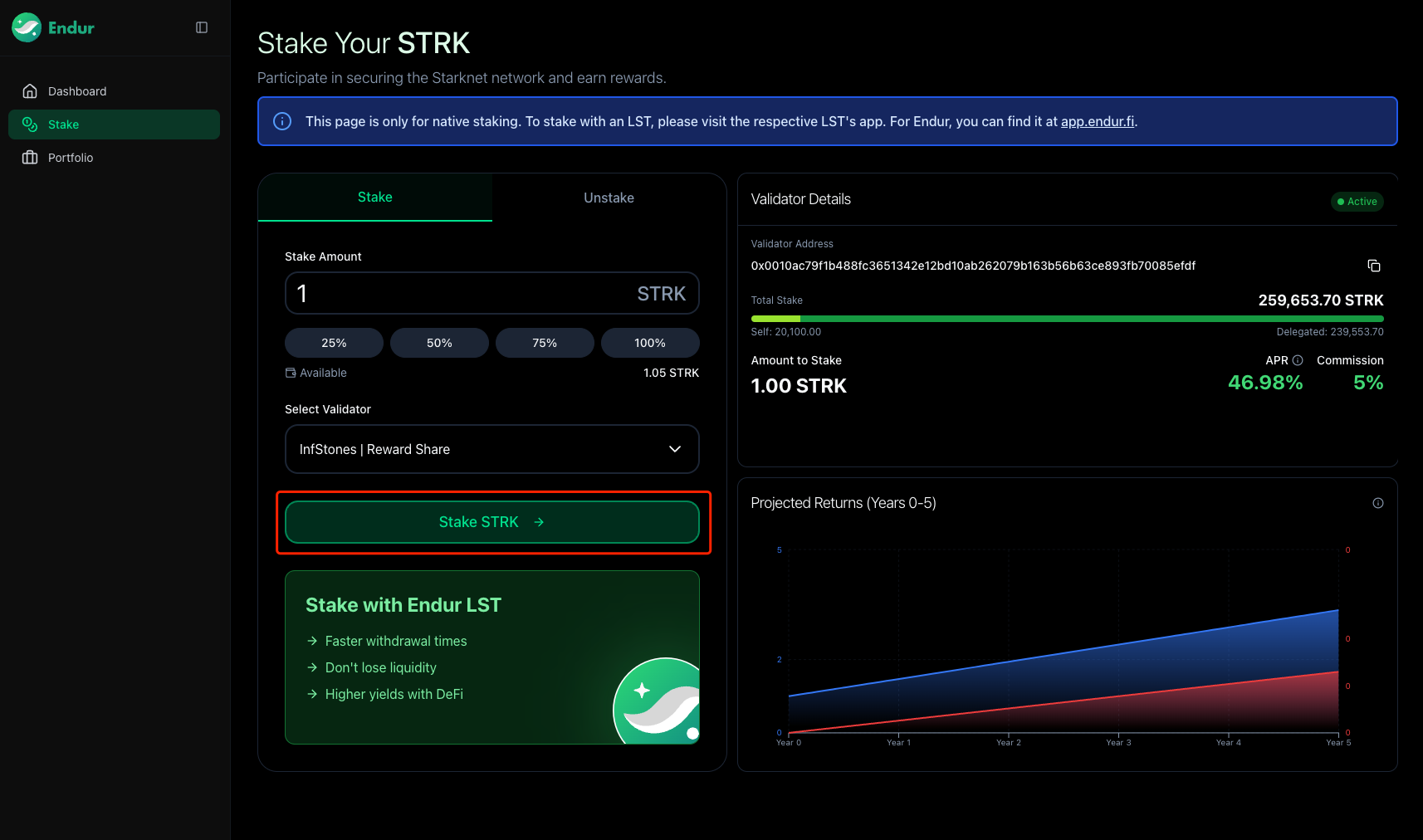Click the Year 1 axis label on chart
Screen dimensions: 1423x840
tap(898, 743)
